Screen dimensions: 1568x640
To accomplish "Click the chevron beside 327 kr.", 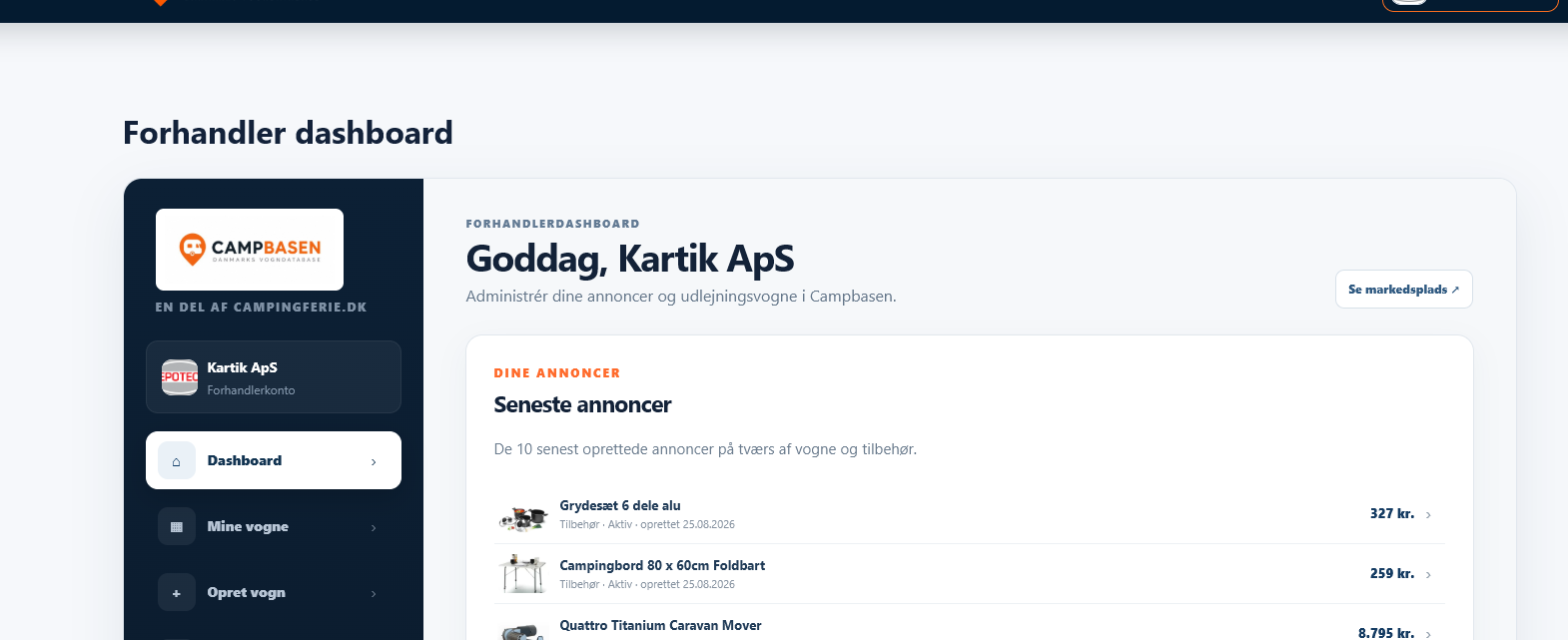I will [1428, 515].
